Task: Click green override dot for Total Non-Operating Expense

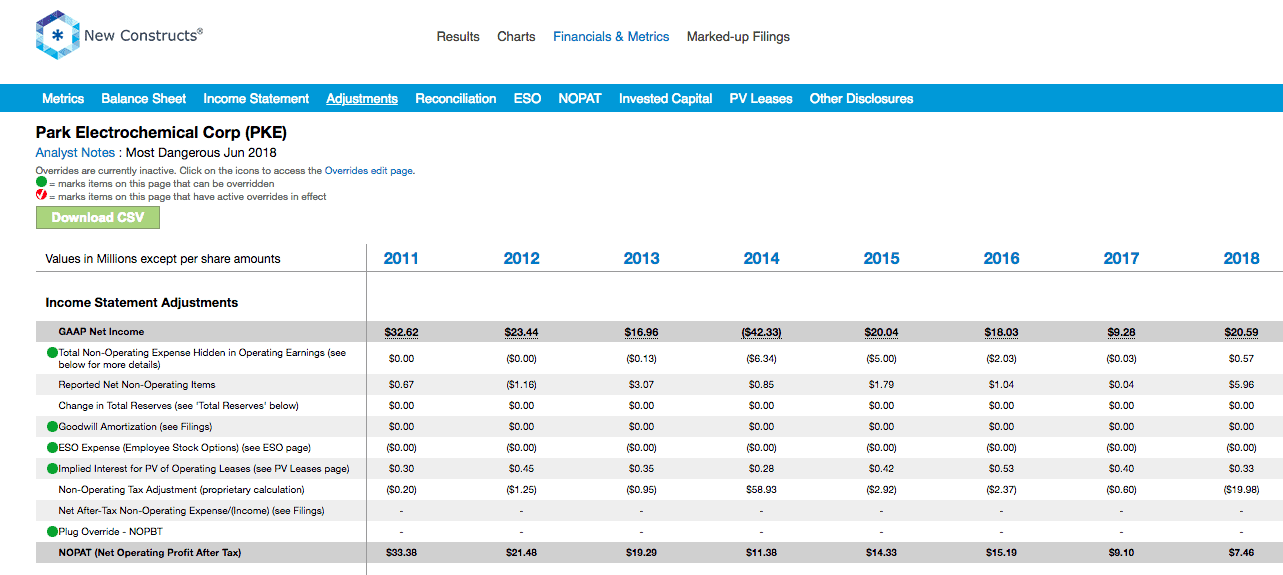Action: tap(52, 353)
